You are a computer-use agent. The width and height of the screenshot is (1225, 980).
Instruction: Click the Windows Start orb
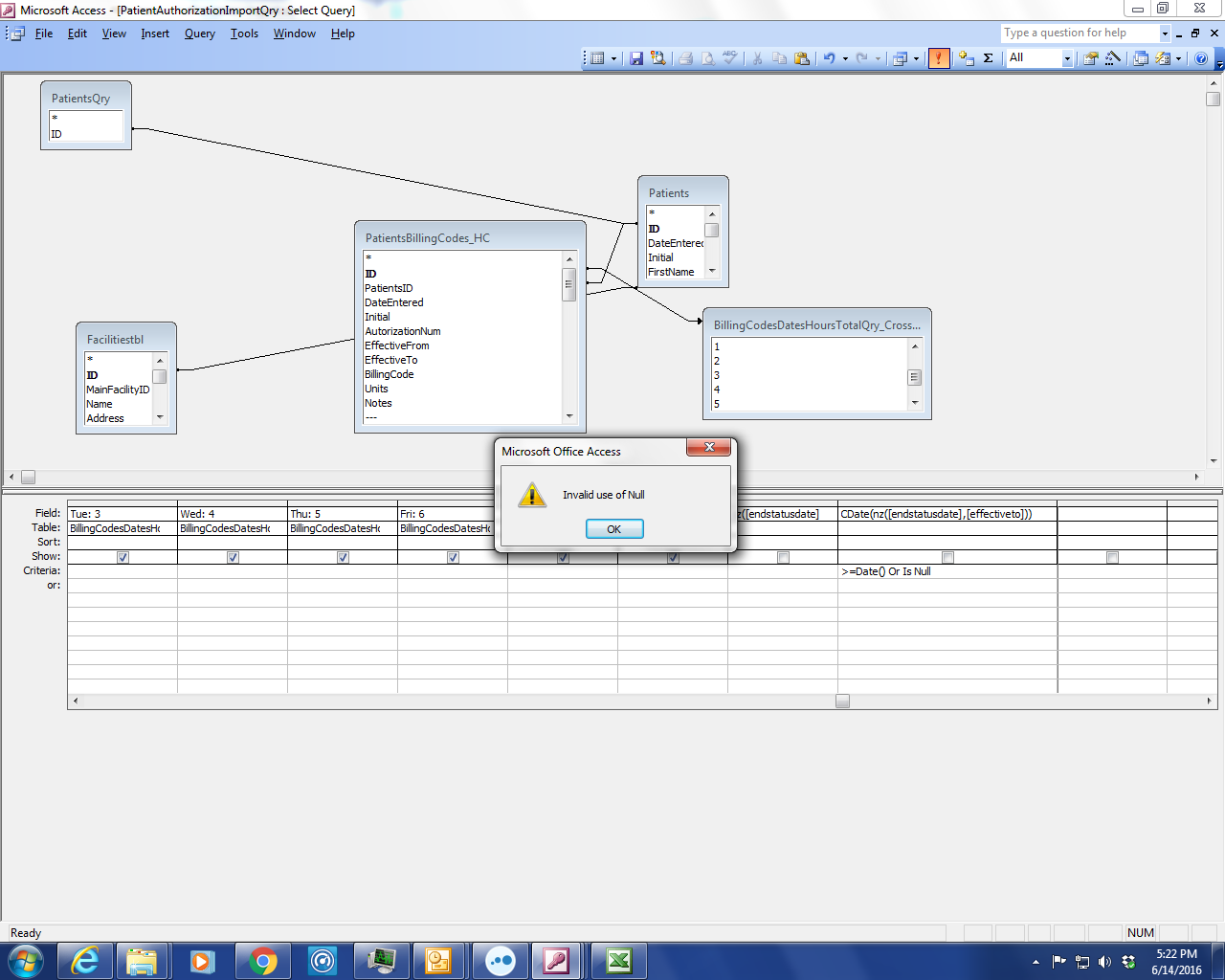point(26,961)
